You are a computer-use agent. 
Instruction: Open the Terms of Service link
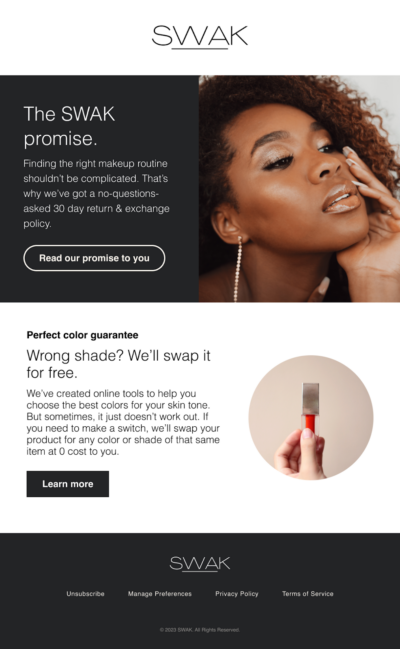tap(308, 594)
